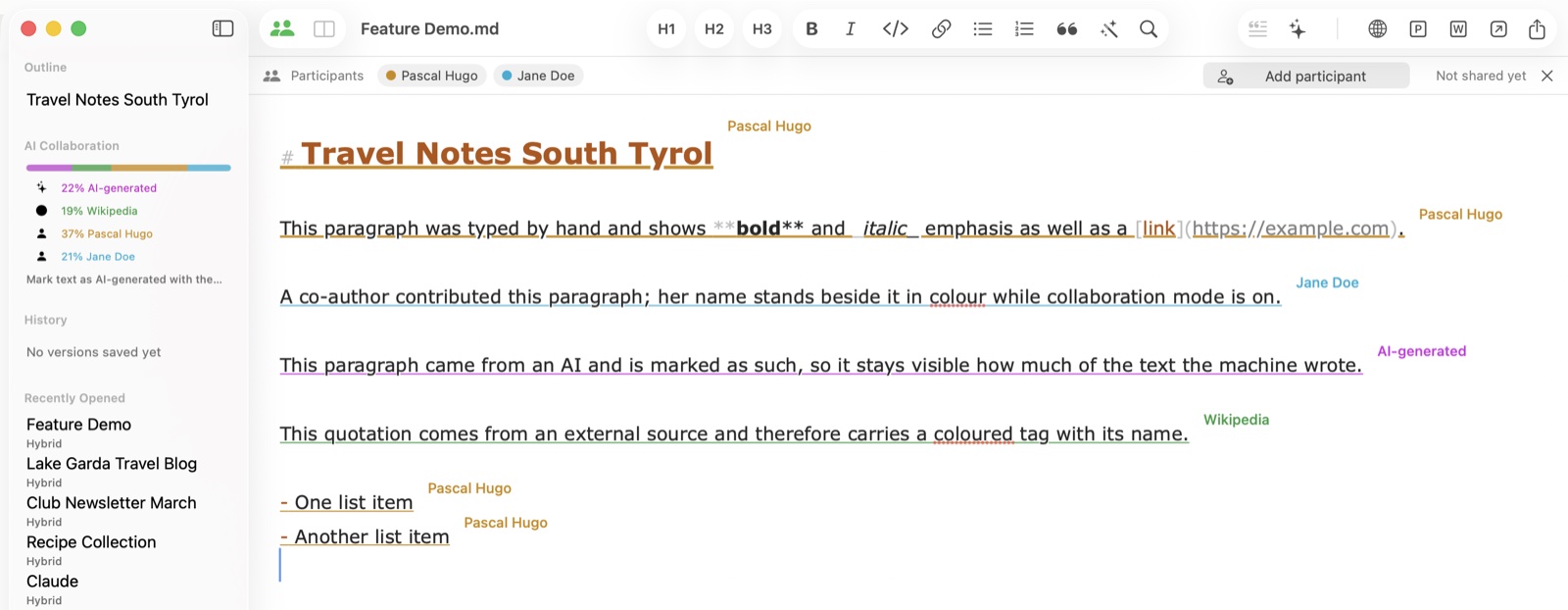
Task: Select Pascal Hugo participant chip
Action: [x=432, y=76]
